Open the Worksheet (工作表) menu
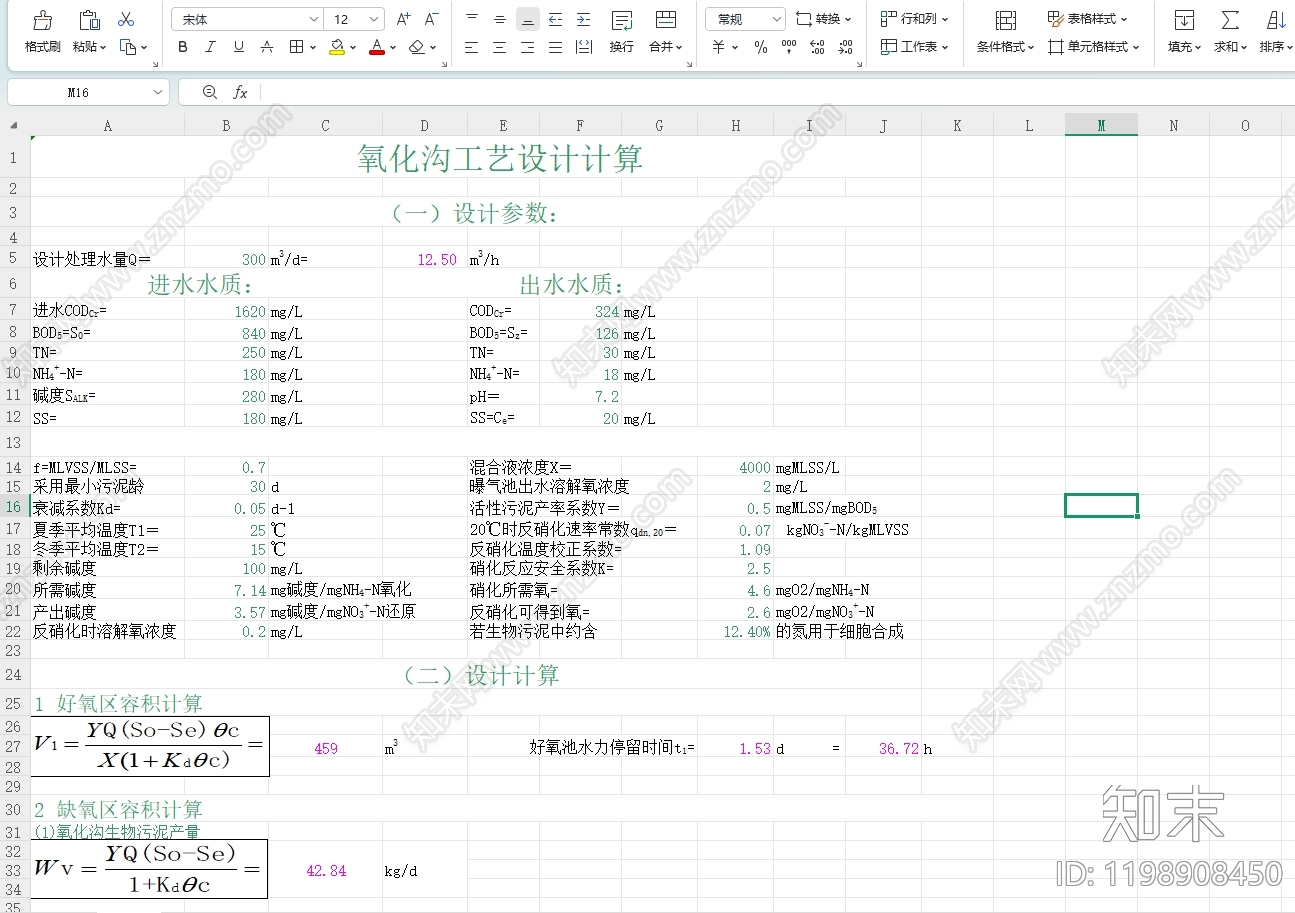The height and width of the screenshot is (913, 1295). (915, 47)
